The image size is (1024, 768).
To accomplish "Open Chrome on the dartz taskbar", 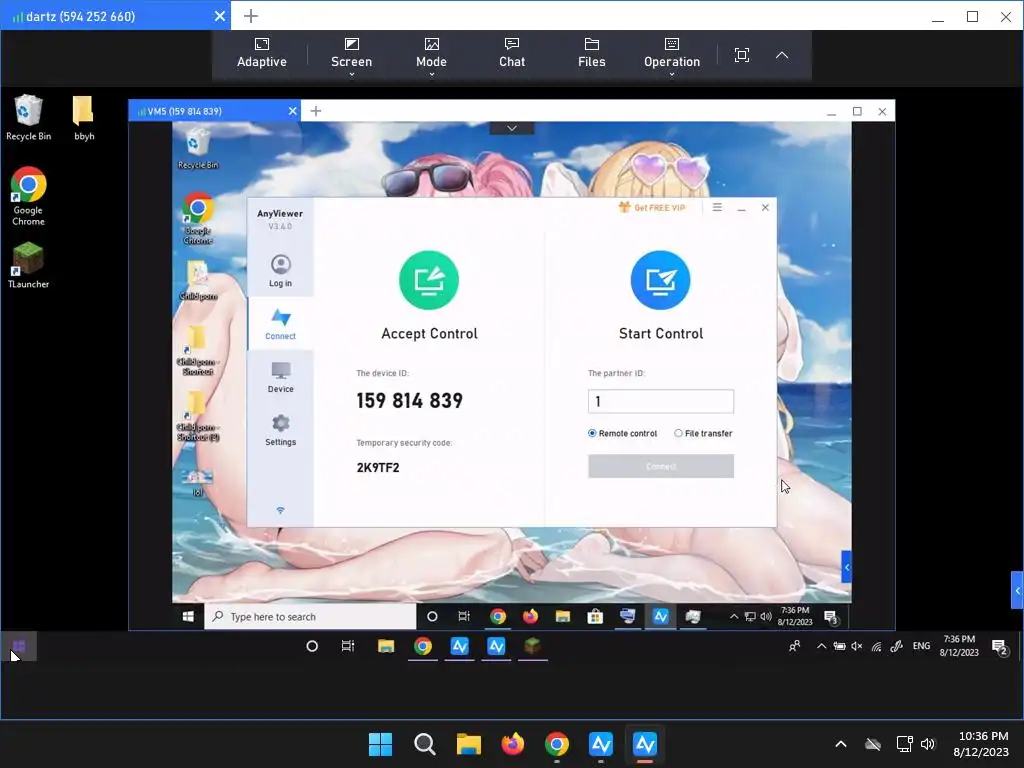I will click(x=423, y=647).
